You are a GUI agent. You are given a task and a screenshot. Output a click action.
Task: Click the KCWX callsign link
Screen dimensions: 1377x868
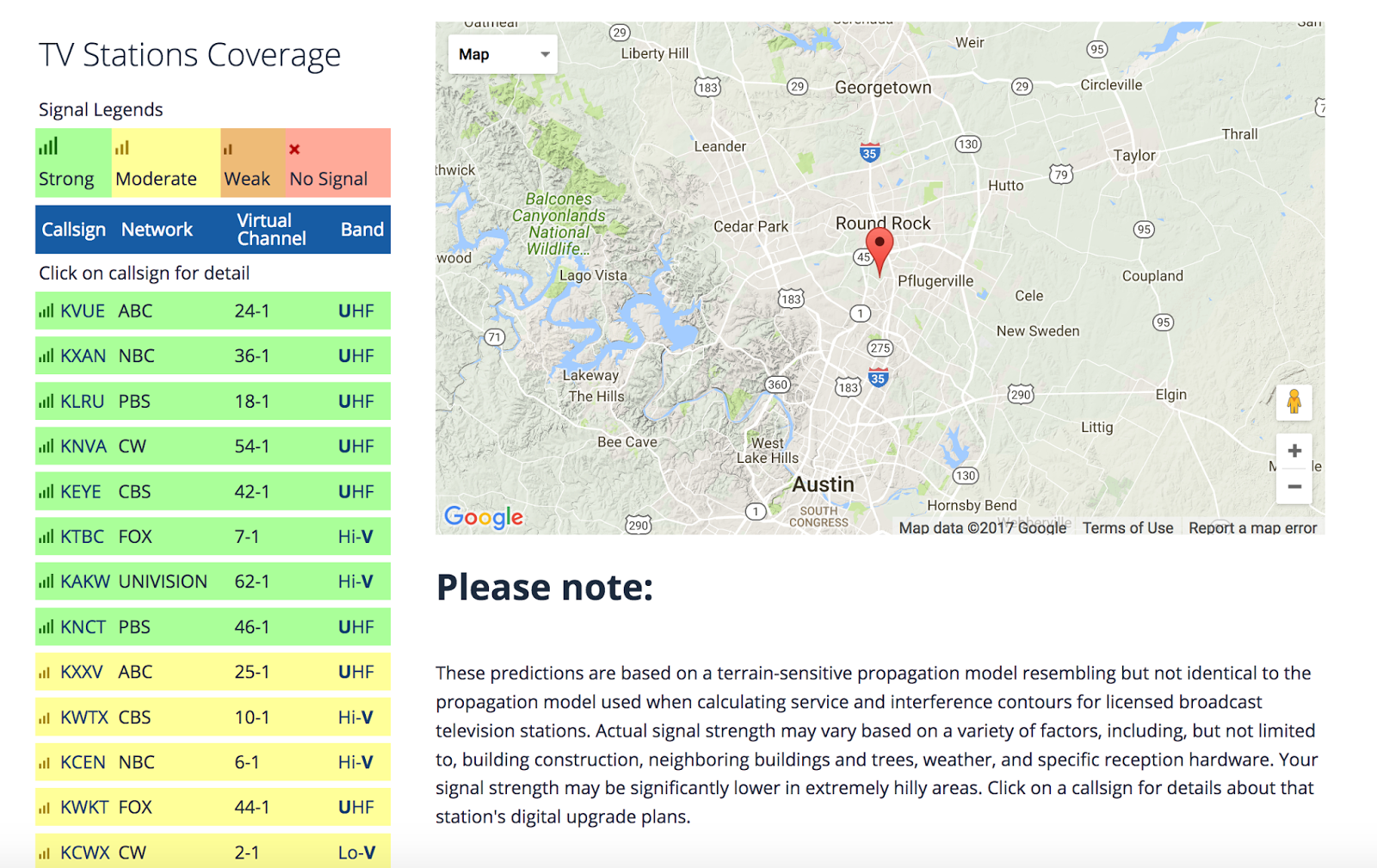coord(85,853)
